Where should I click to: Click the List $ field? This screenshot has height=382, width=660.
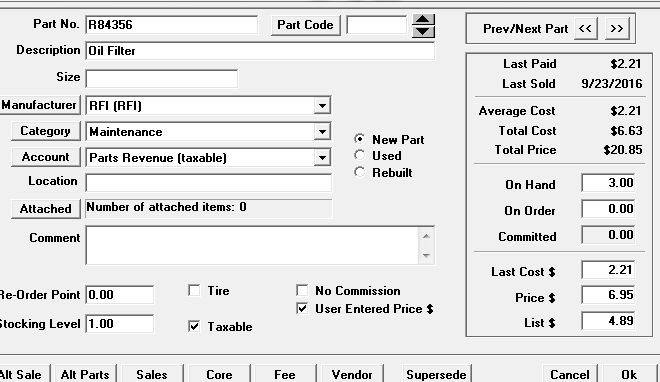point(608,321)
